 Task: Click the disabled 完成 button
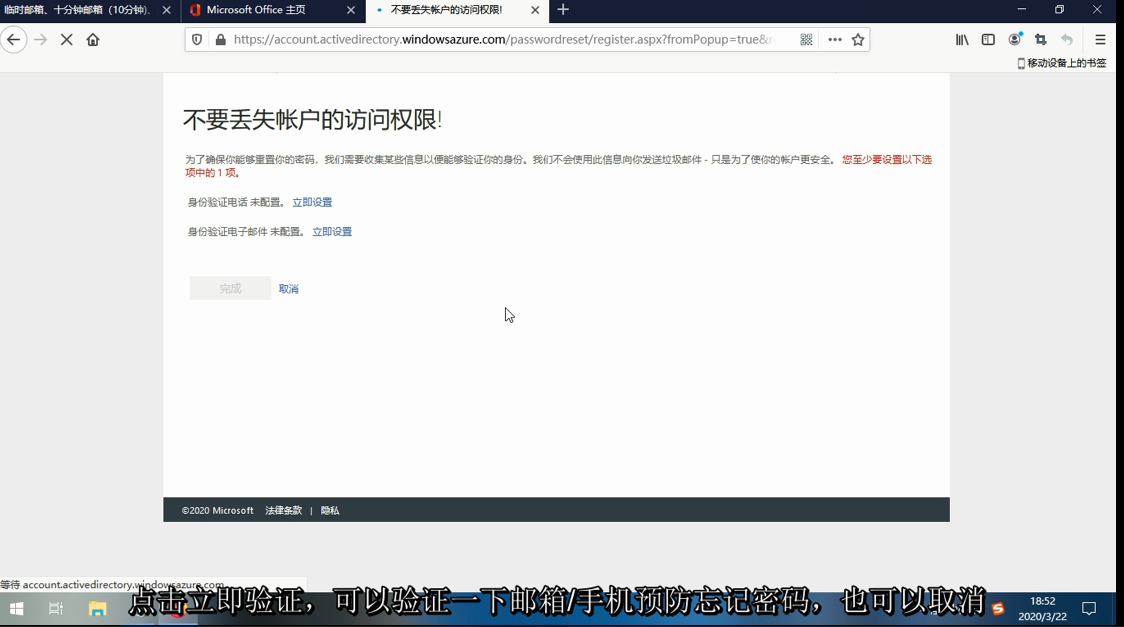[230, 288]
